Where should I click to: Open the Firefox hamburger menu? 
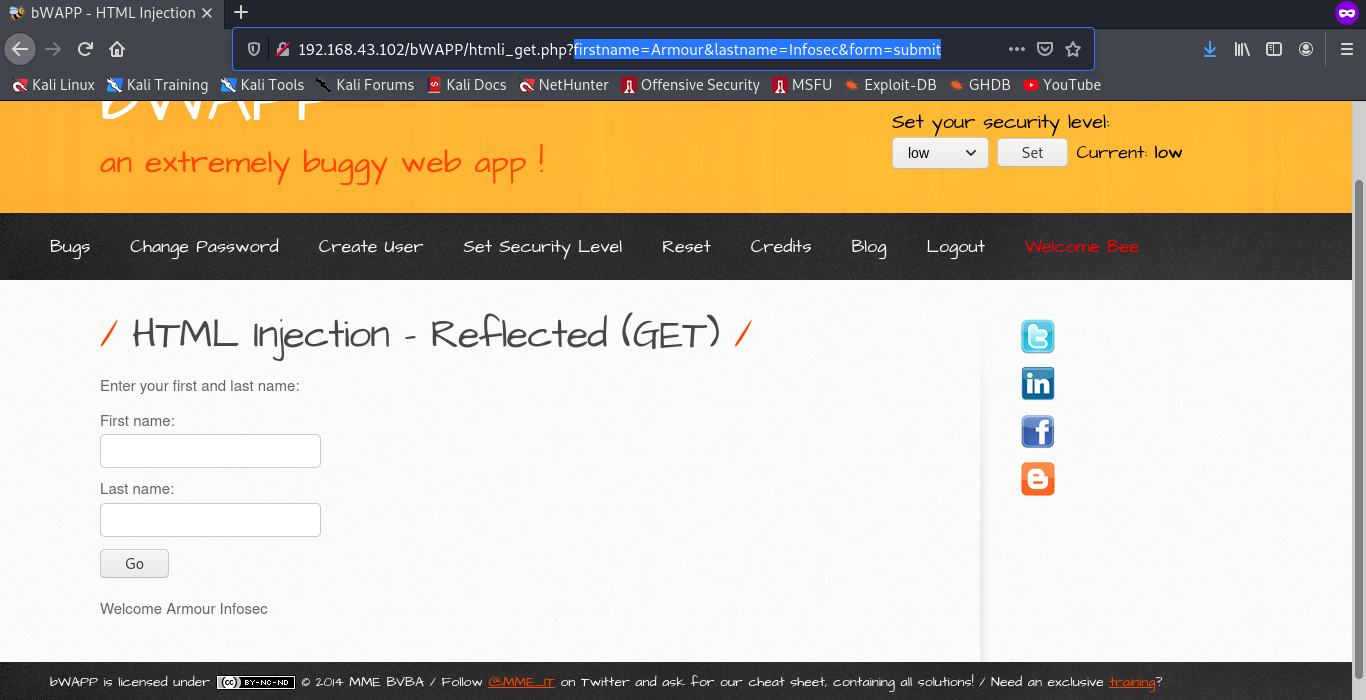click(x=1346, y=49)
